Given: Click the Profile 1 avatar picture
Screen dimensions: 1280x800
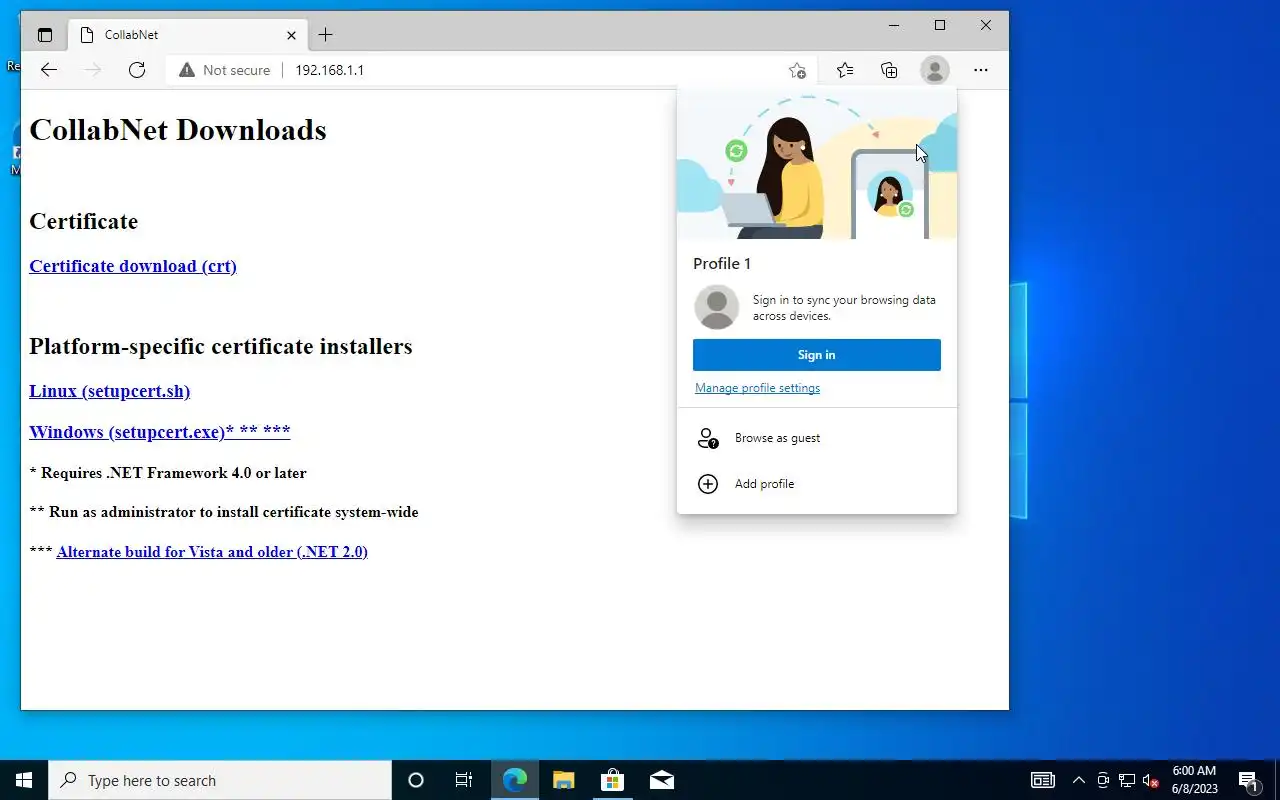Looking at the screenshot, I should coord(716,307).
